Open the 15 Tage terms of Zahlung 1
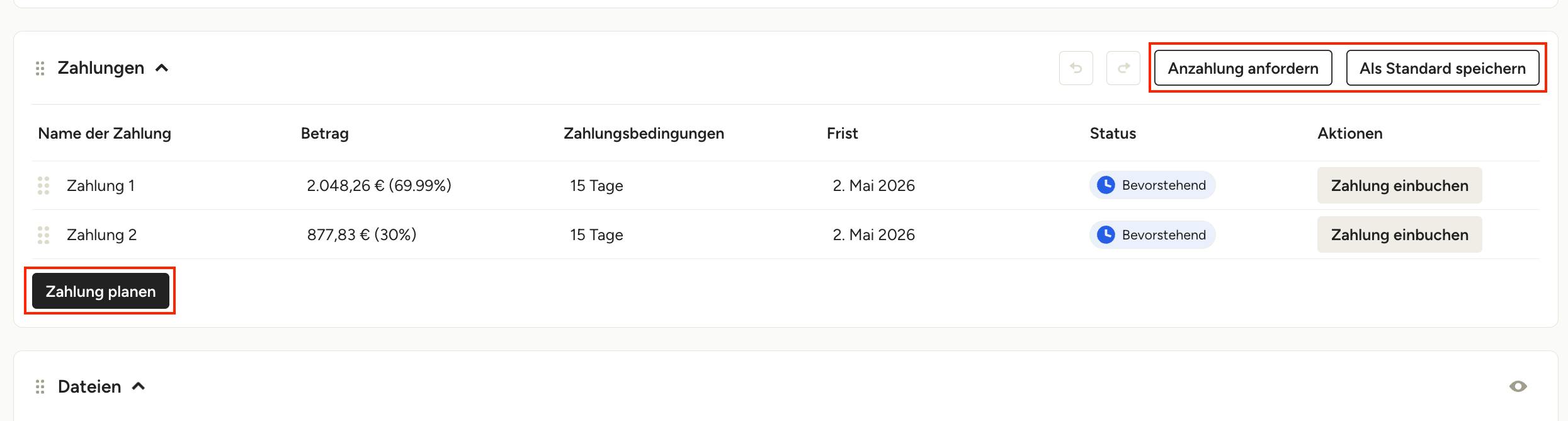The width and height of the screenshot is (1568, 421). click(596, 185)
